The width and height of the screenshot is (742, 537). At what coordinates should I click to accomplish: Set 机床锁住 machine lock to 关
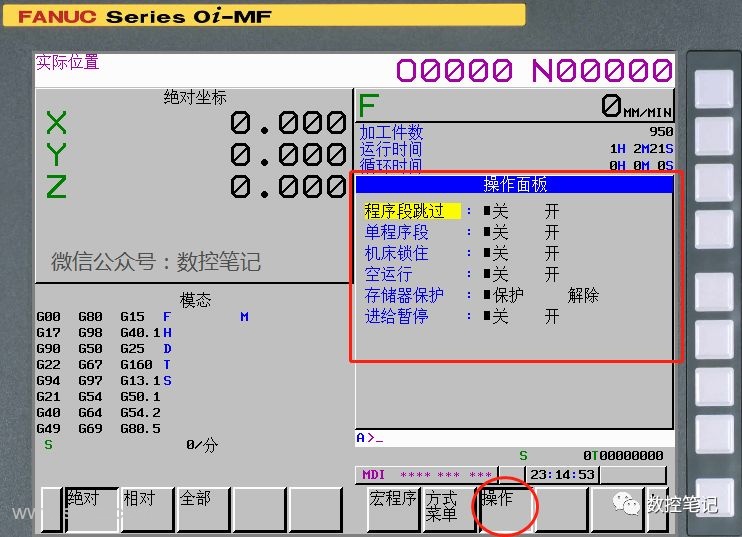[x=496, y=253]
